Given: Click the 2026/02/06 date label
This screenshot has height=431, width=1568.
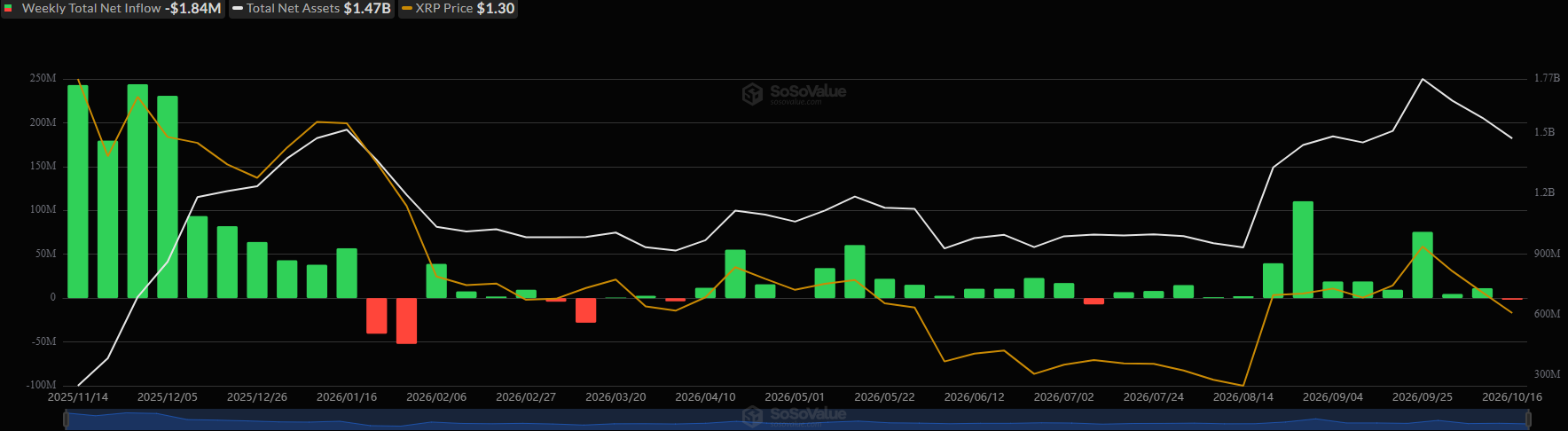Looking at the screenshot, I should 436,397.
